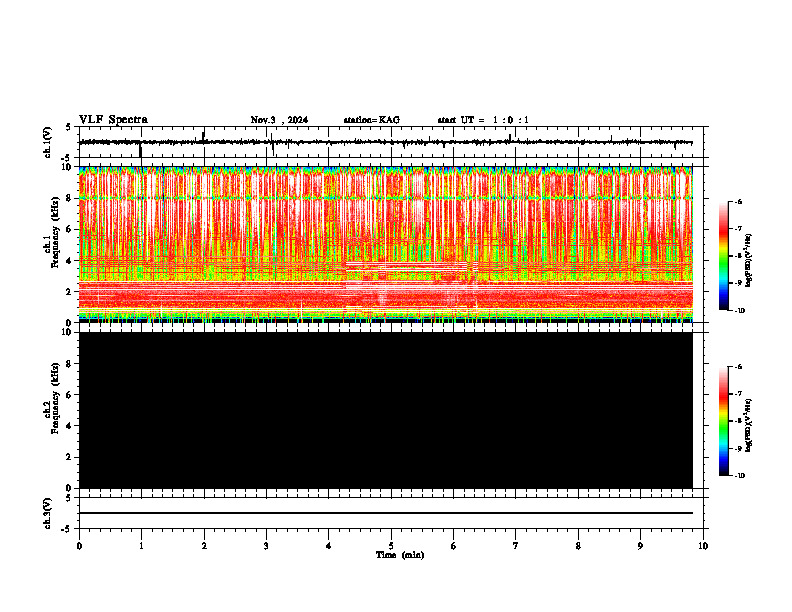Screen dimensions: 792x612
Task: Click inside the ch.1 colored spectrogram plot
Action: [x=386, y=244]
